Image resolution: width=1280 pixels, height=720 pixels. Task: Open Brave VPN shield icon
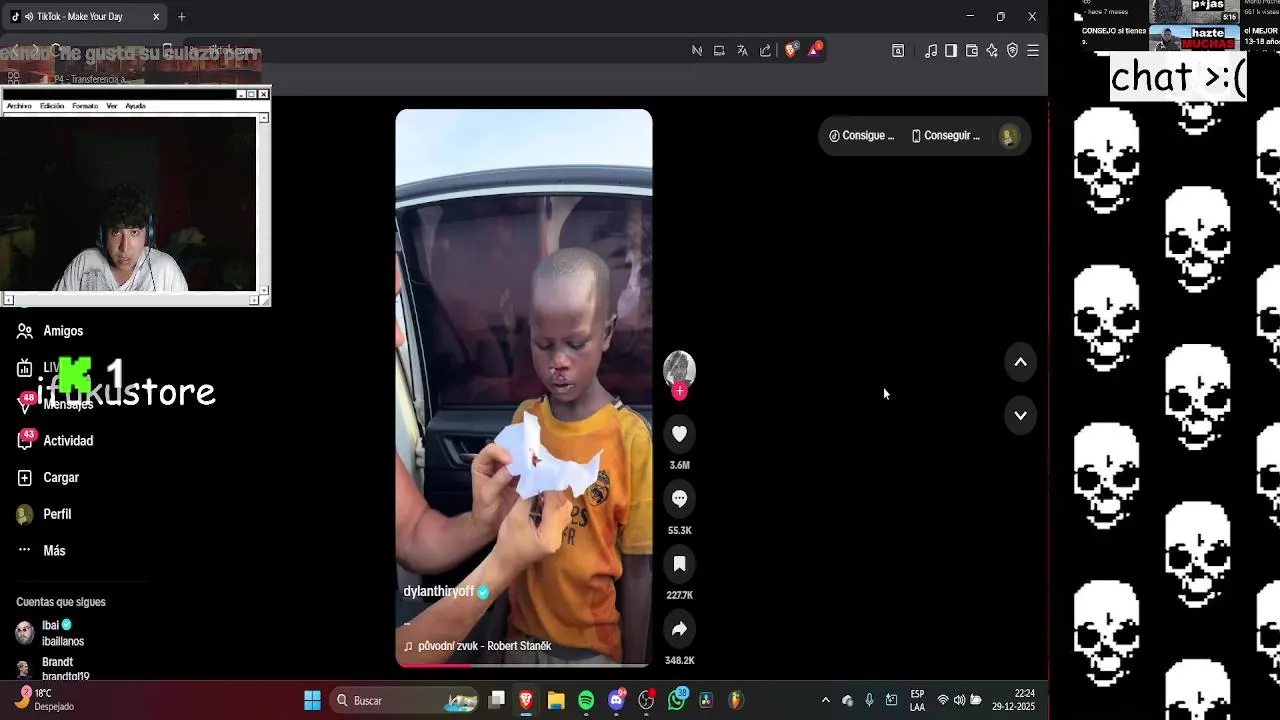(1012, 51)
